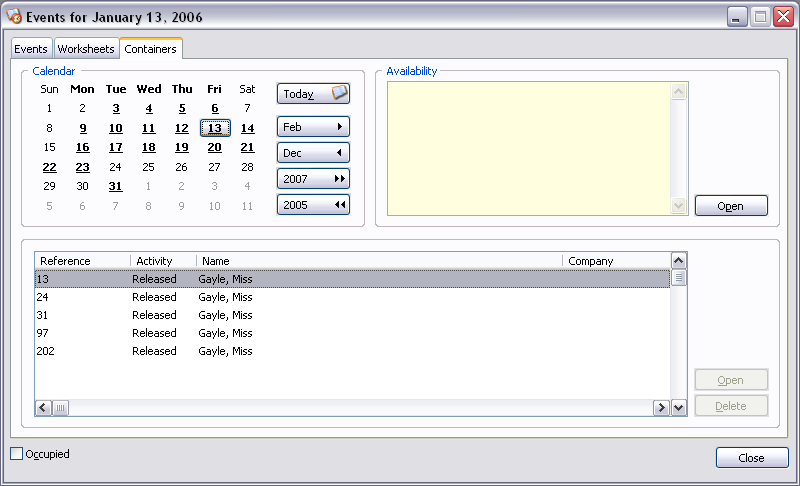
Task: Click the Close button
Action: coord(751,458)
